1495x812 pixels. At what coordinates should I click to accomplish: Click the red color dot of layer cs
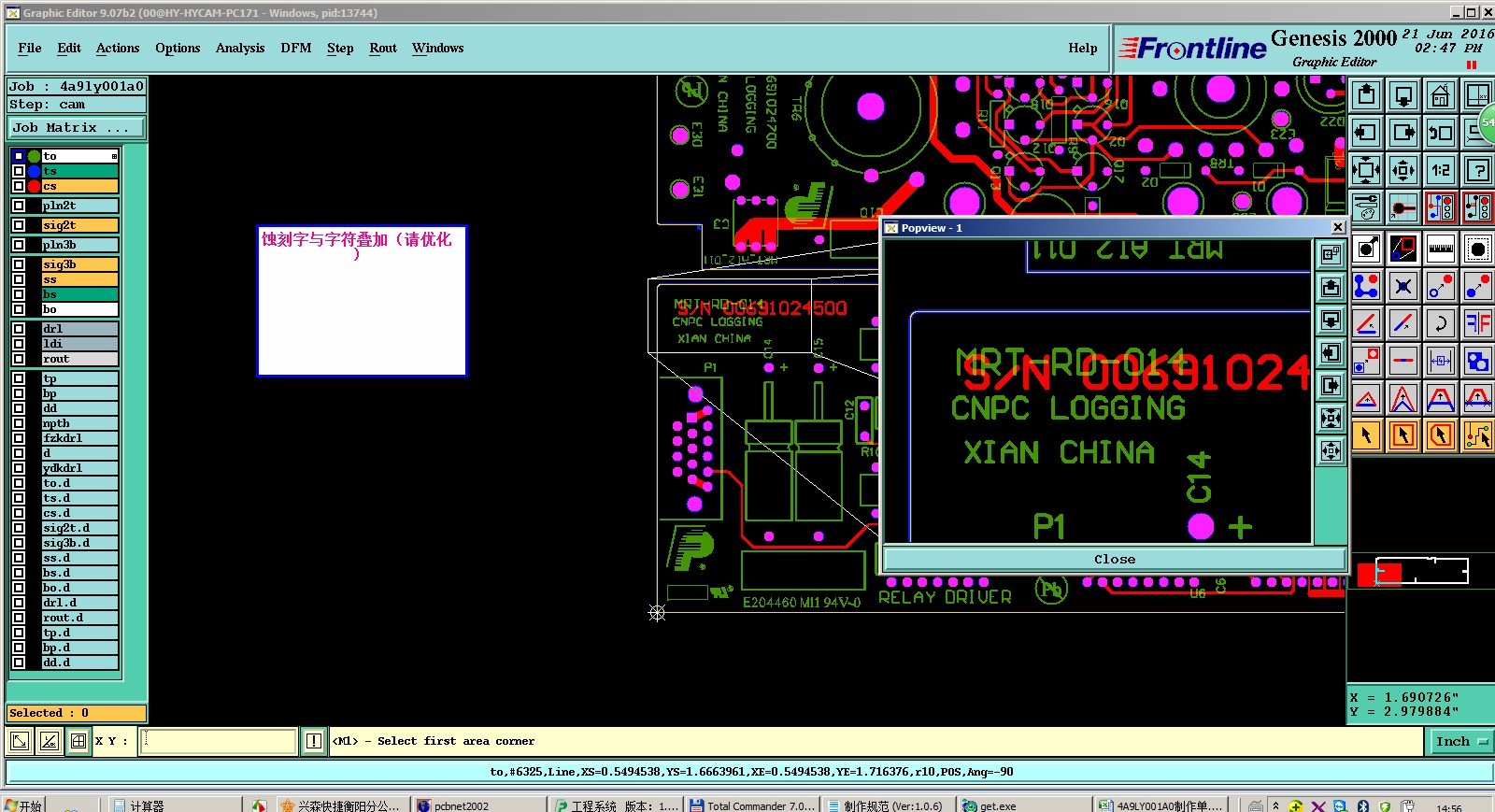pos(35,186)
